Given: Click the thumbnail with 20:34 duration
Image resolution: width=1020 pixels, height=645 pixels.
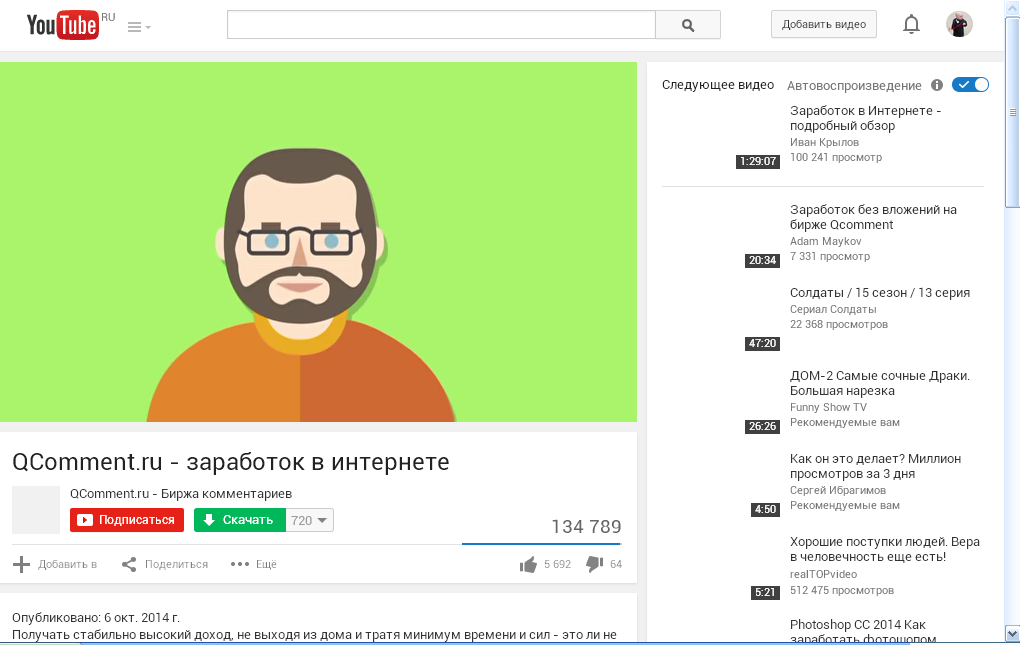Looking at the screenshot, I should click(721, 235).
